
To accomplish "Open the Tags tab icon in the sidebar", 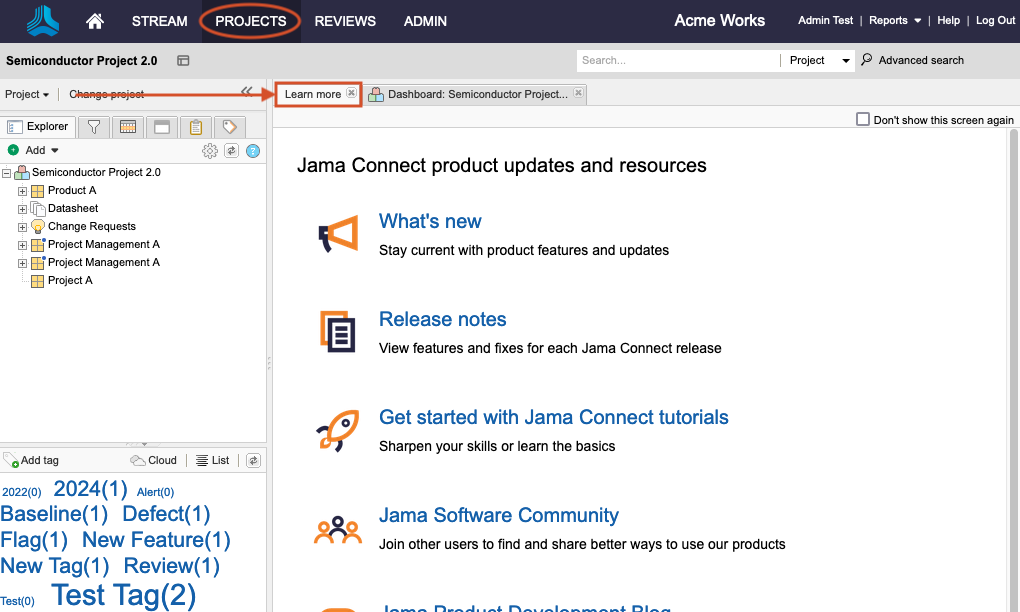I will click(229, 127).
